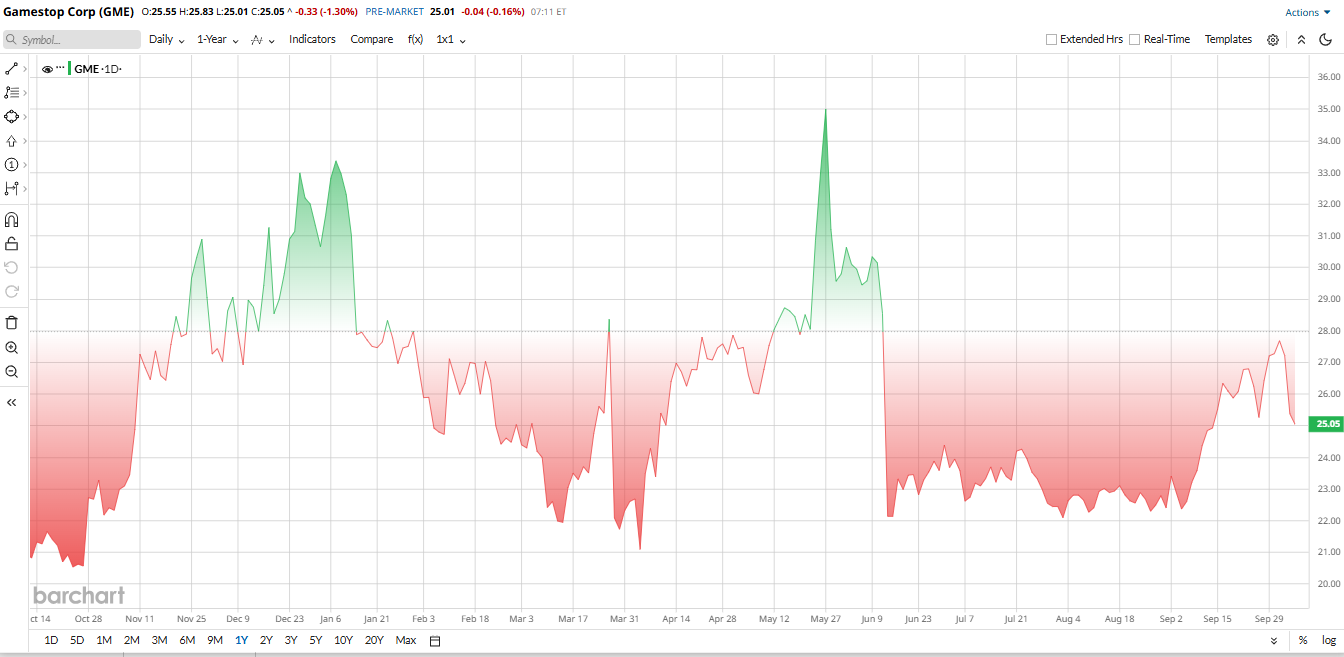Click the undo arrow icon

(x=12, y=267)
